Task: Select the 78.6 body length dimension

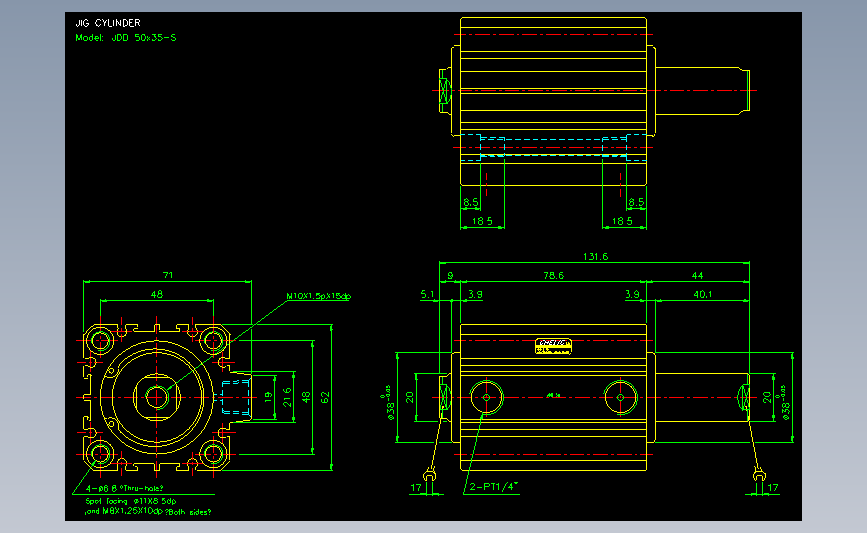Action: pos(553,275)
